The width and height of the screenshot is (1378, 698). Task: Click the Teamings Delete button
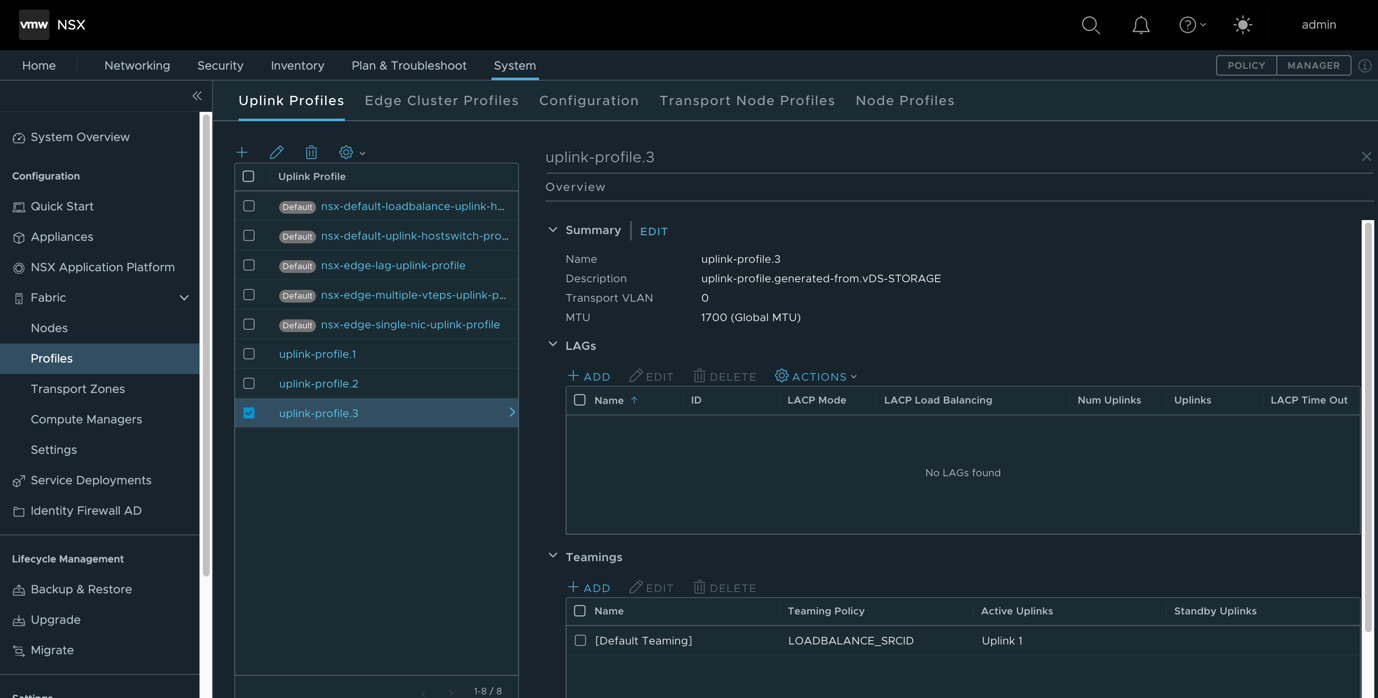725,587
